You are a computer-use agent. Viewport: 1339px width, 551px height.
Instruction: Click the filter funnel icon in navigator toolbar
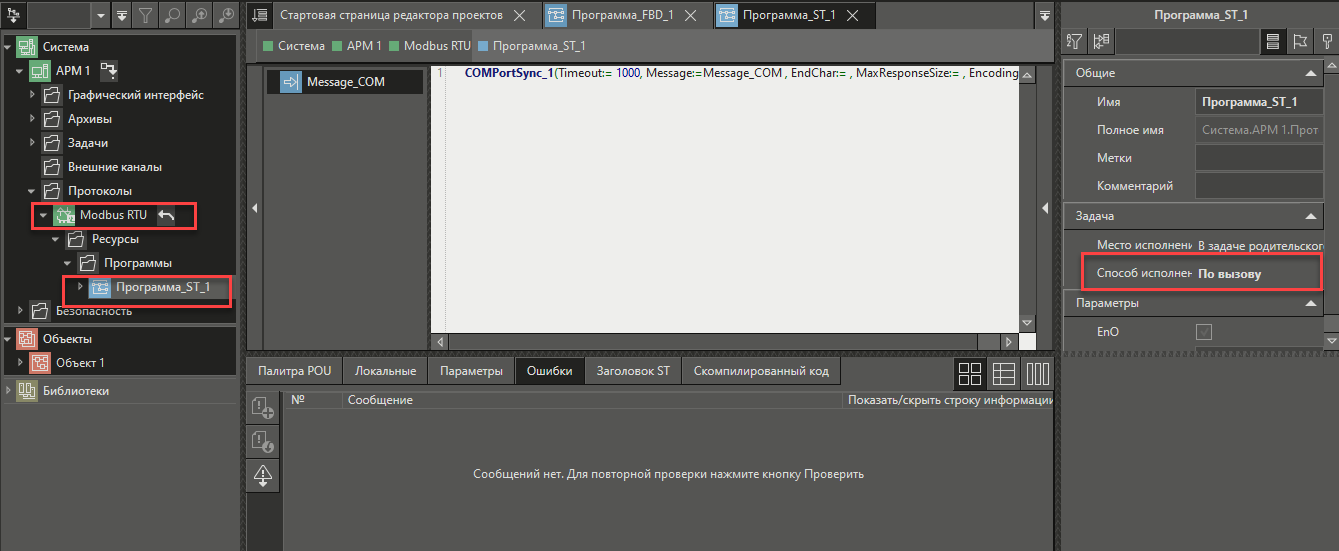point(147,15)
